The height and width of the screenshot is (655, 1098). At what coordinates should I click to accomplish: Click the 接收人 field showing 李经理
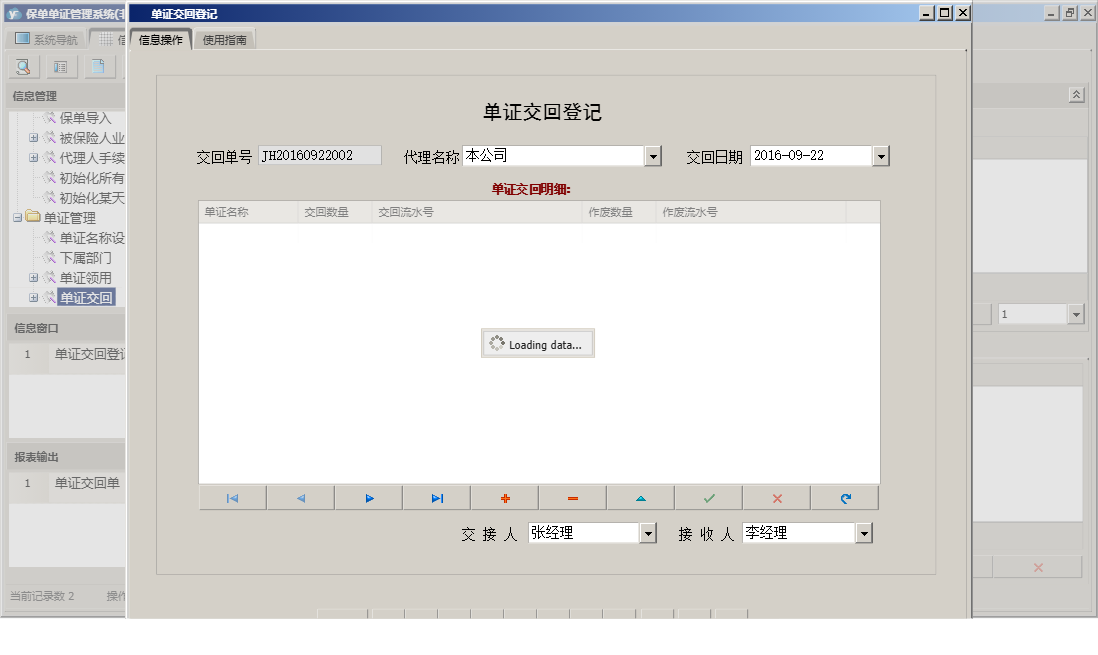(798, 533)
